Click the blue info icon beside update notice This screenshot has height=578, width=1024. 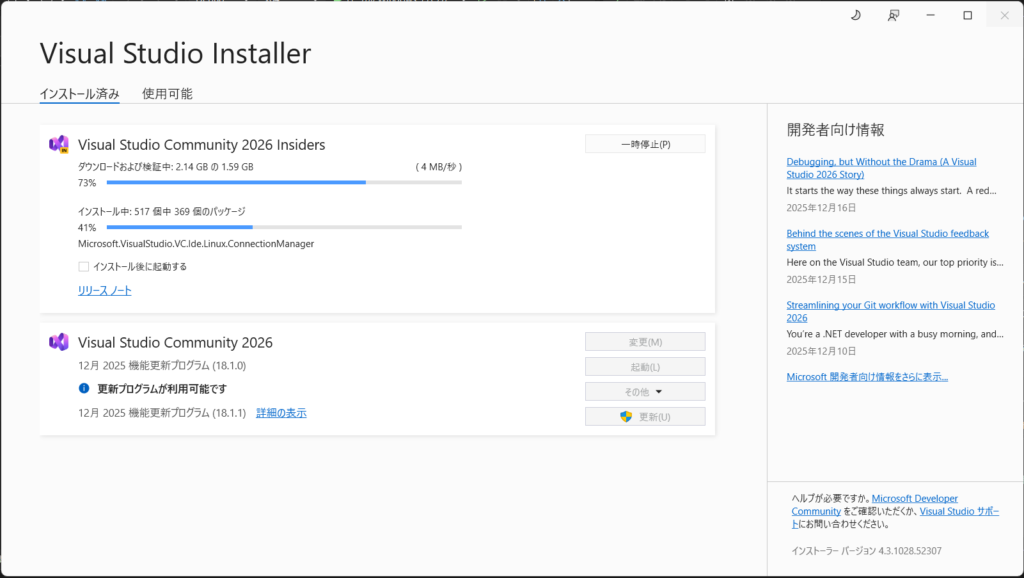(x=84, y=388)
